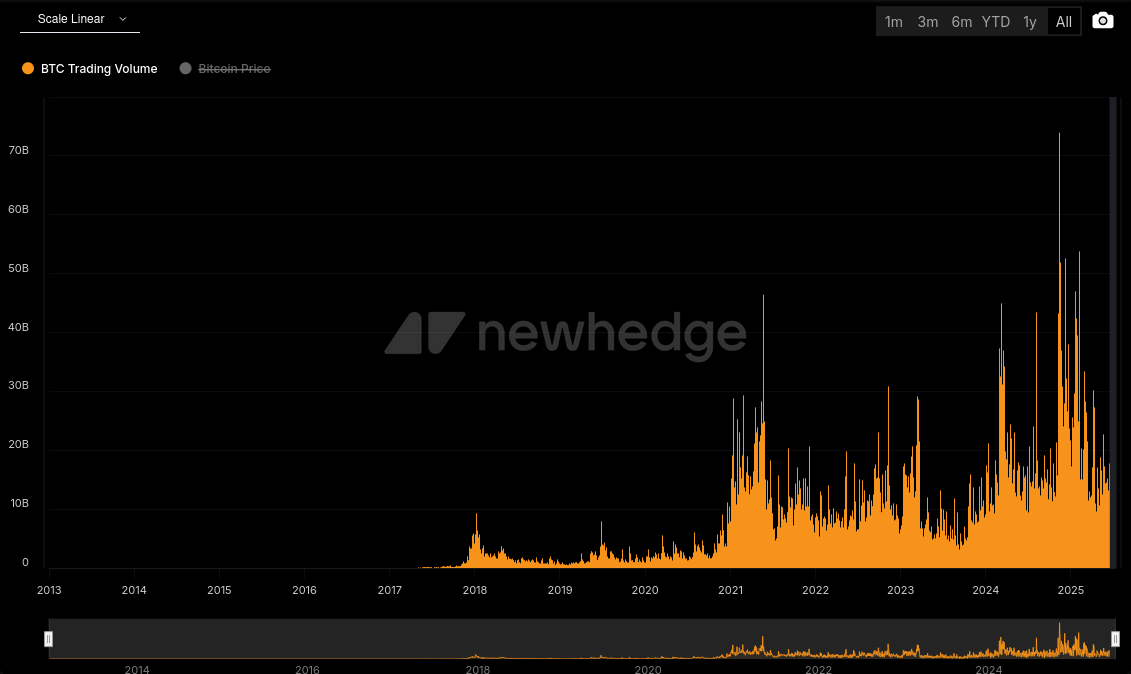Click the 2017 x-axis label

coord(390,590)
